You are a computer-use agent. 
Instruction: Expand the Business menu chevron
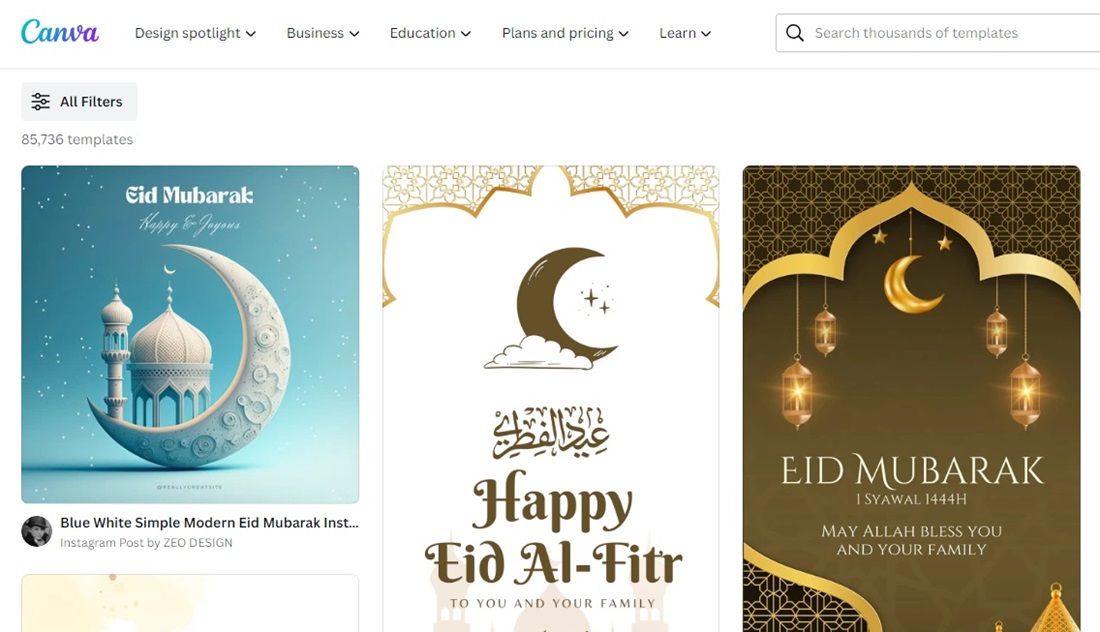(x=354, y=34)
